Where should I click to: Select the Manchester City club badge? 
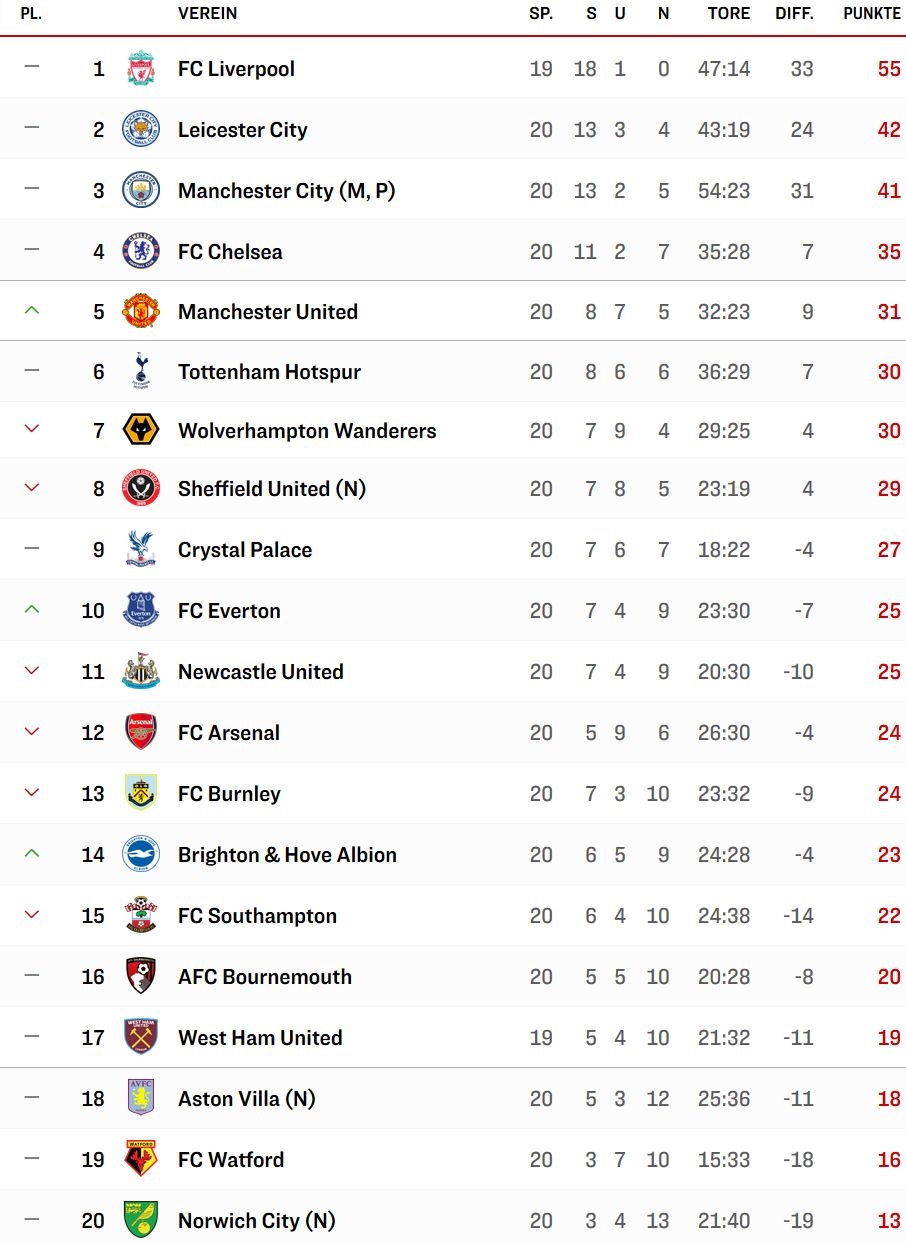click(141, 190)
